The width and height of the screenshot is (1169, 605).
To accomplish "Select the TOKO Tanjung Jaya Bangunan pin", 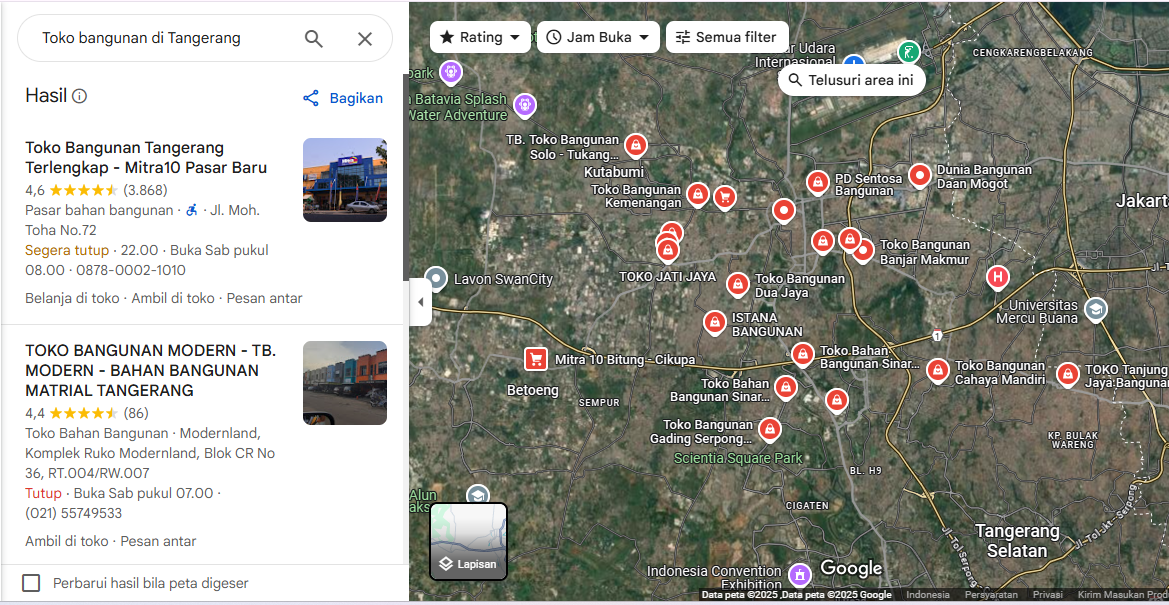I will (1068, 374).
